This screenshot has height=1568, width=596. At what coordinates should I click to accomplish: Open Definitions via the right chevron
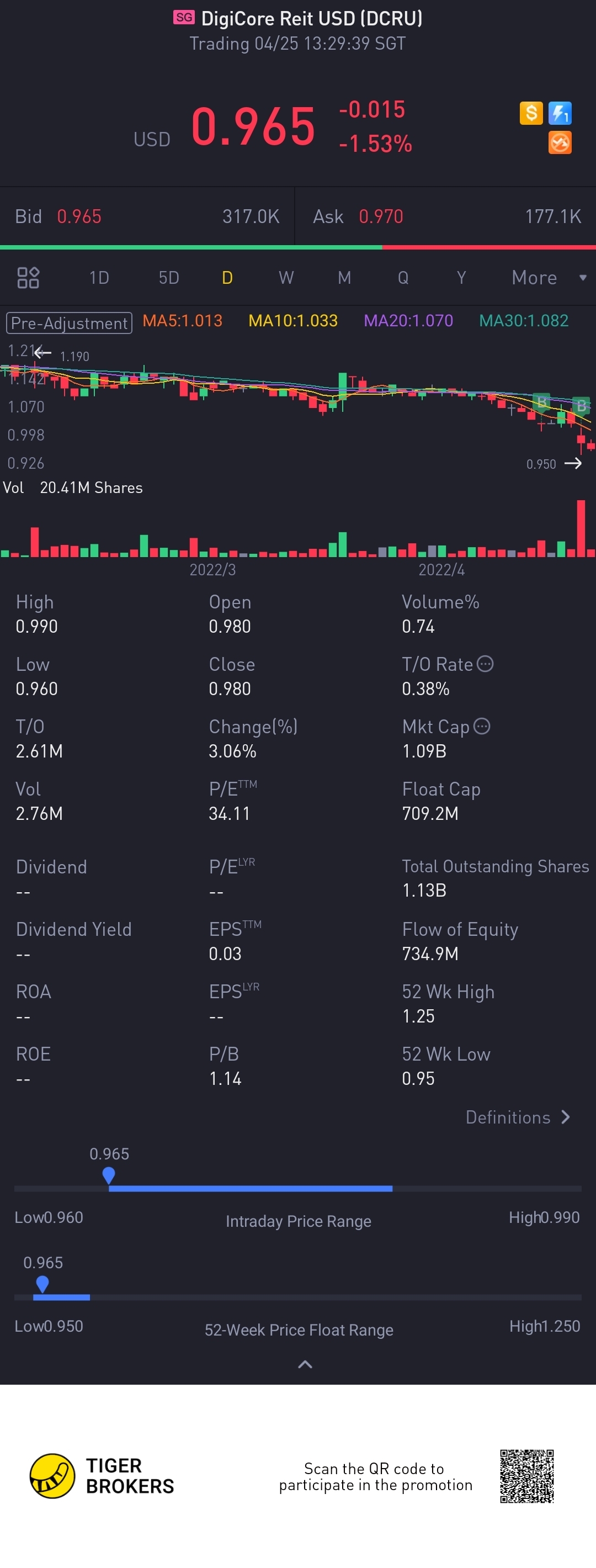566,1117
